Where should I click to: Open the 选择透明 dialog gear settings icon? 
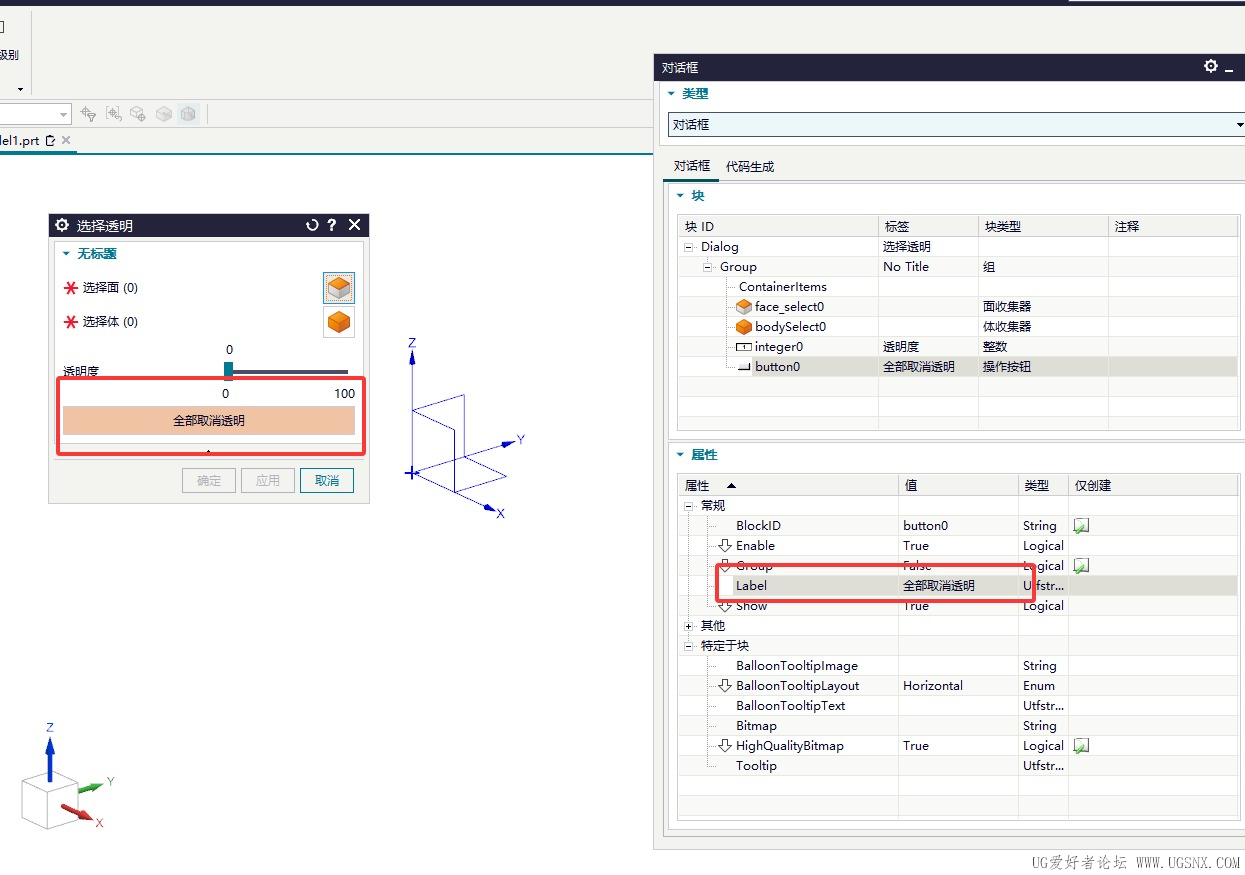click(62, 226)
